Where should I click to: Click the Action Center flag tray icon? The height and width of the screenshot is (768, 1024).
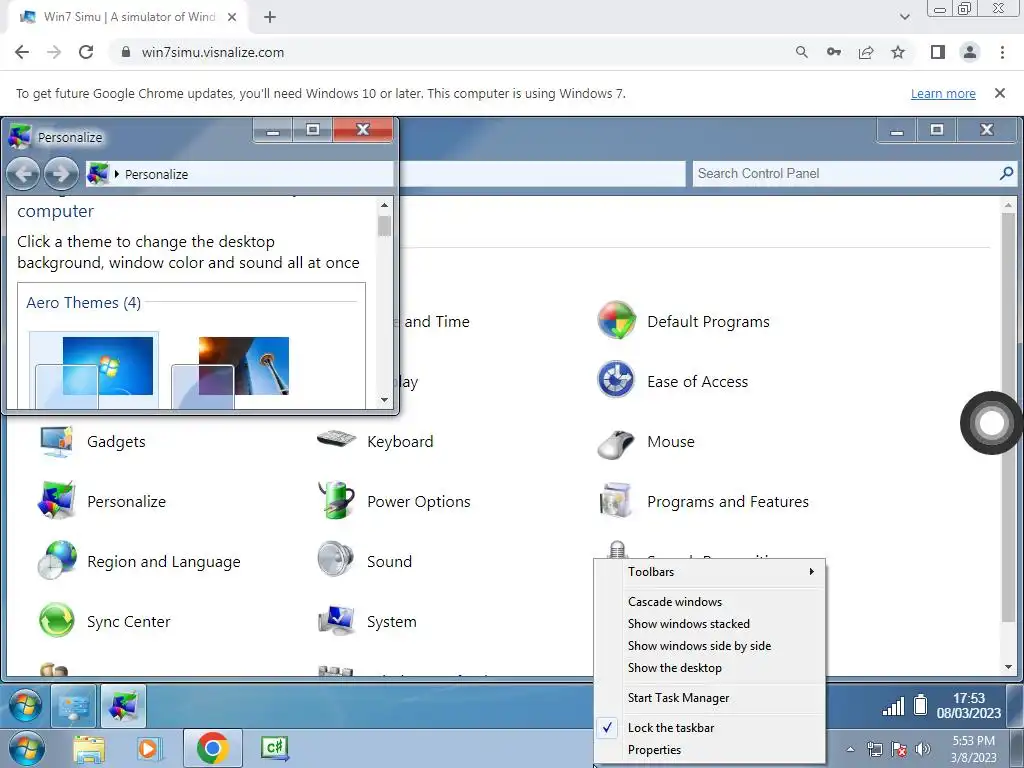tap(899, 749)
